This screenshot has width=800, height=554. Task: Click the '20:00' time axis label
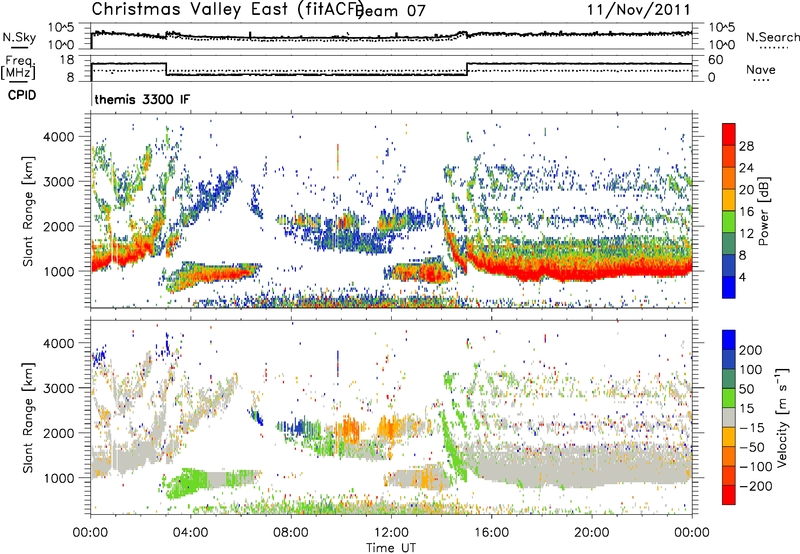(x=591, y=533)
